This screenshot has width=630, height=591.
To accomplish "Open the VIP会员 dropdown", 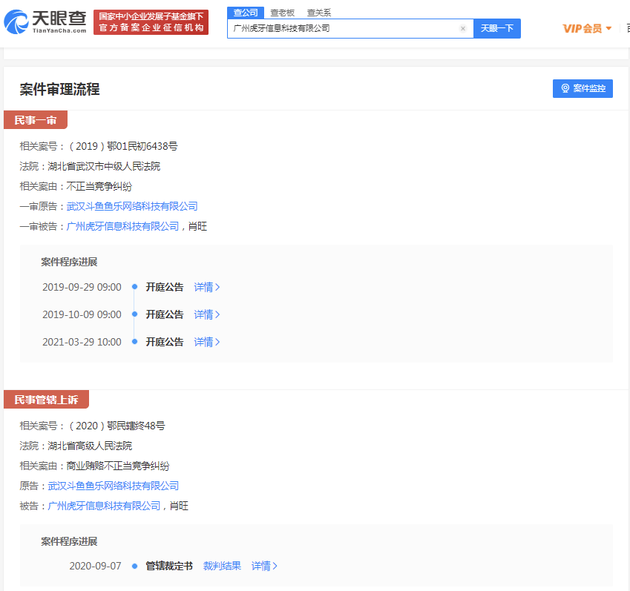I will coord(587,29).
